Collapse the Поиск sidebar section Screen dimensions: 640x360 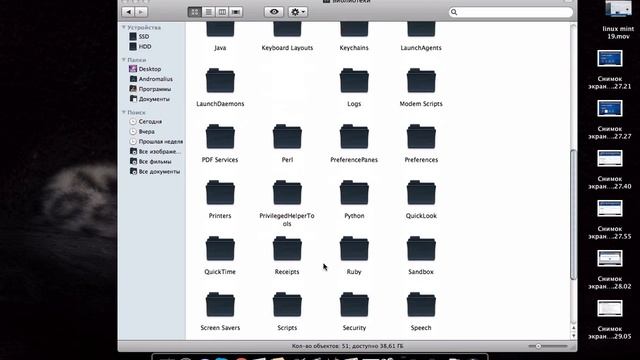click(124, 112)
